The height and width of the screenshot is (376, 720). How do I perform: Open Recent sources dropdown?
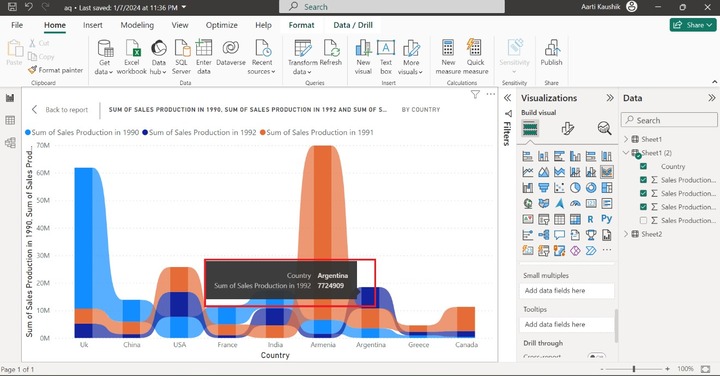pos(261,57)
